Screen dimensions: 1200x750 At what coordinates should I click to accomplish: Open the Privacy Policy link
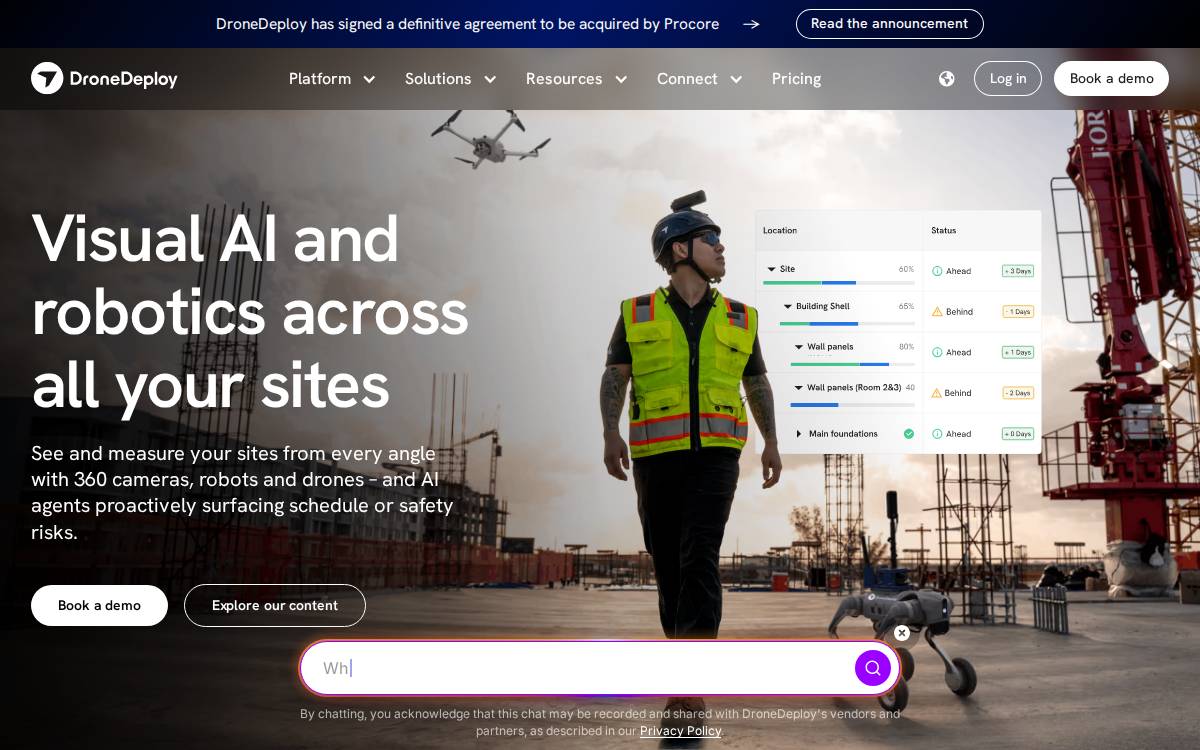tap(681, 731)
